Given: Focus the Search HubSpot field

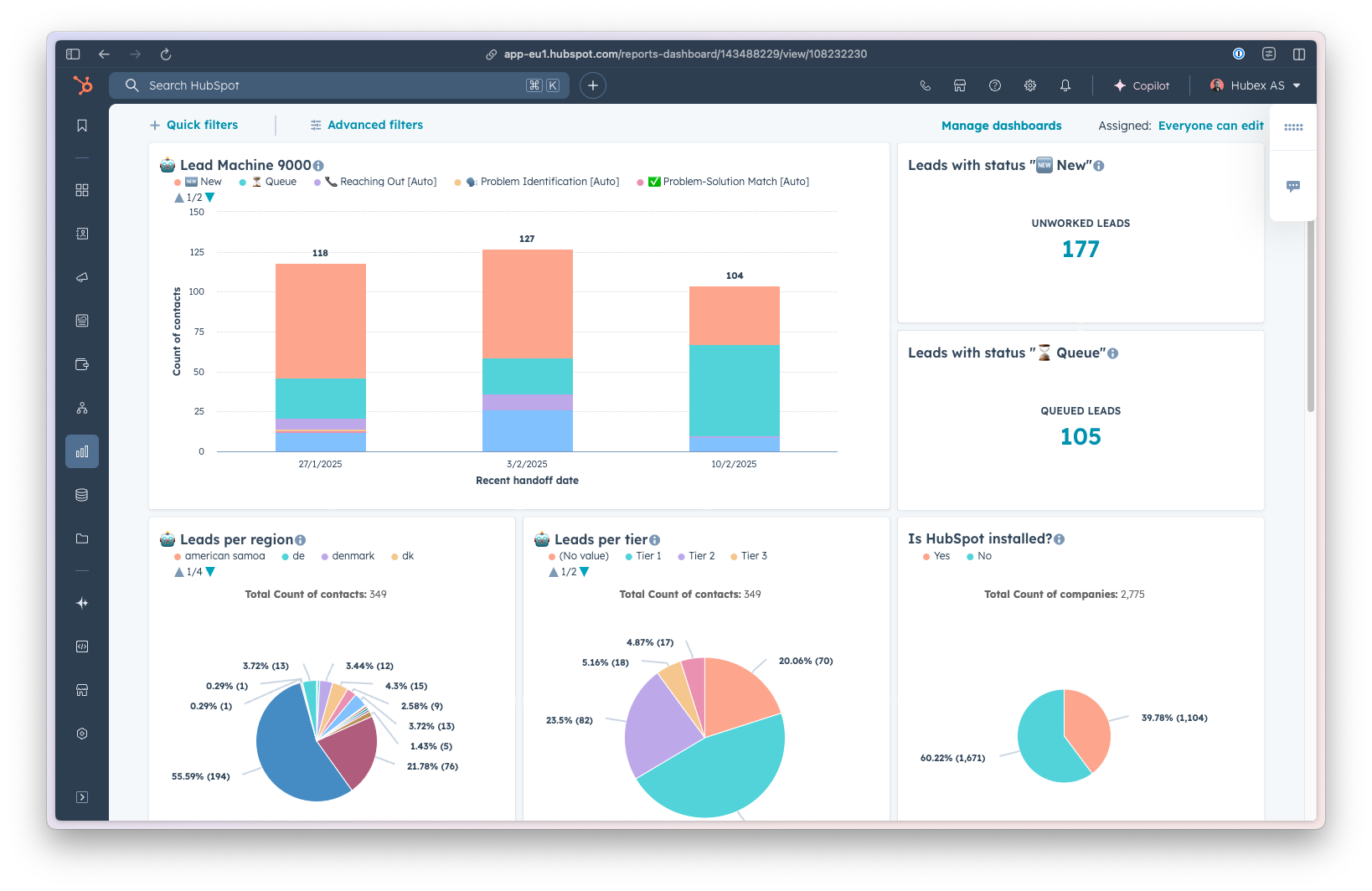Looking at the screenshot, I should click(338, 85).
